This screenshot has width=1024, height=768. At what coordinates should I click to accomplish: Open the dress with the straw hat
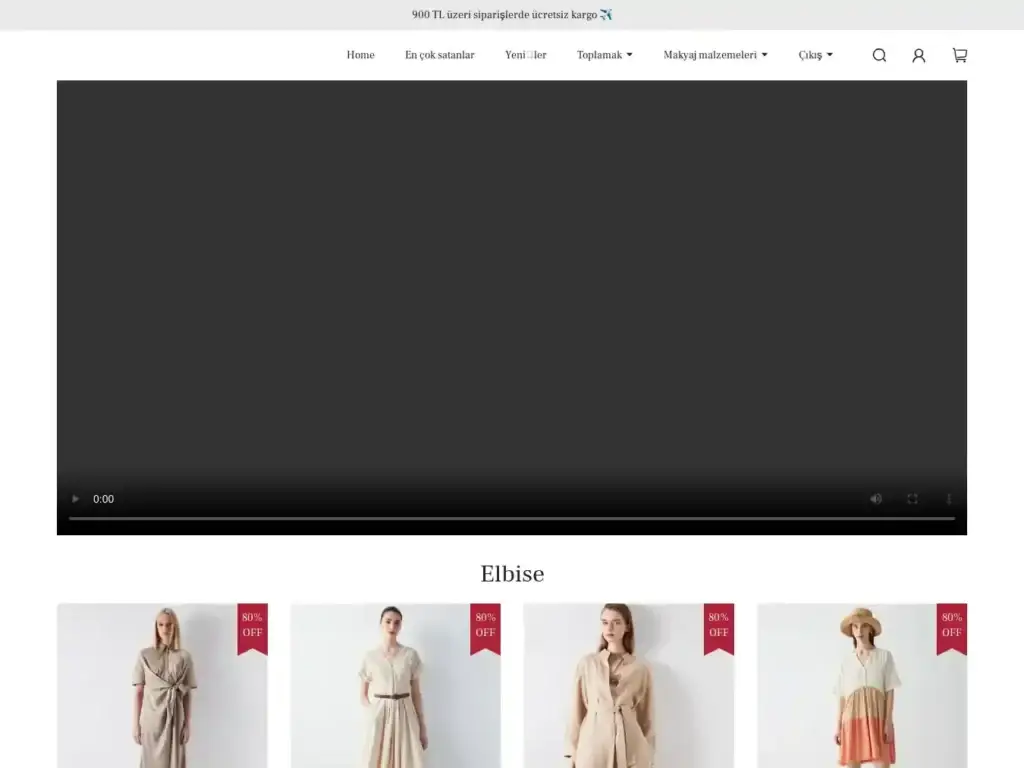(x=862, y=690)
